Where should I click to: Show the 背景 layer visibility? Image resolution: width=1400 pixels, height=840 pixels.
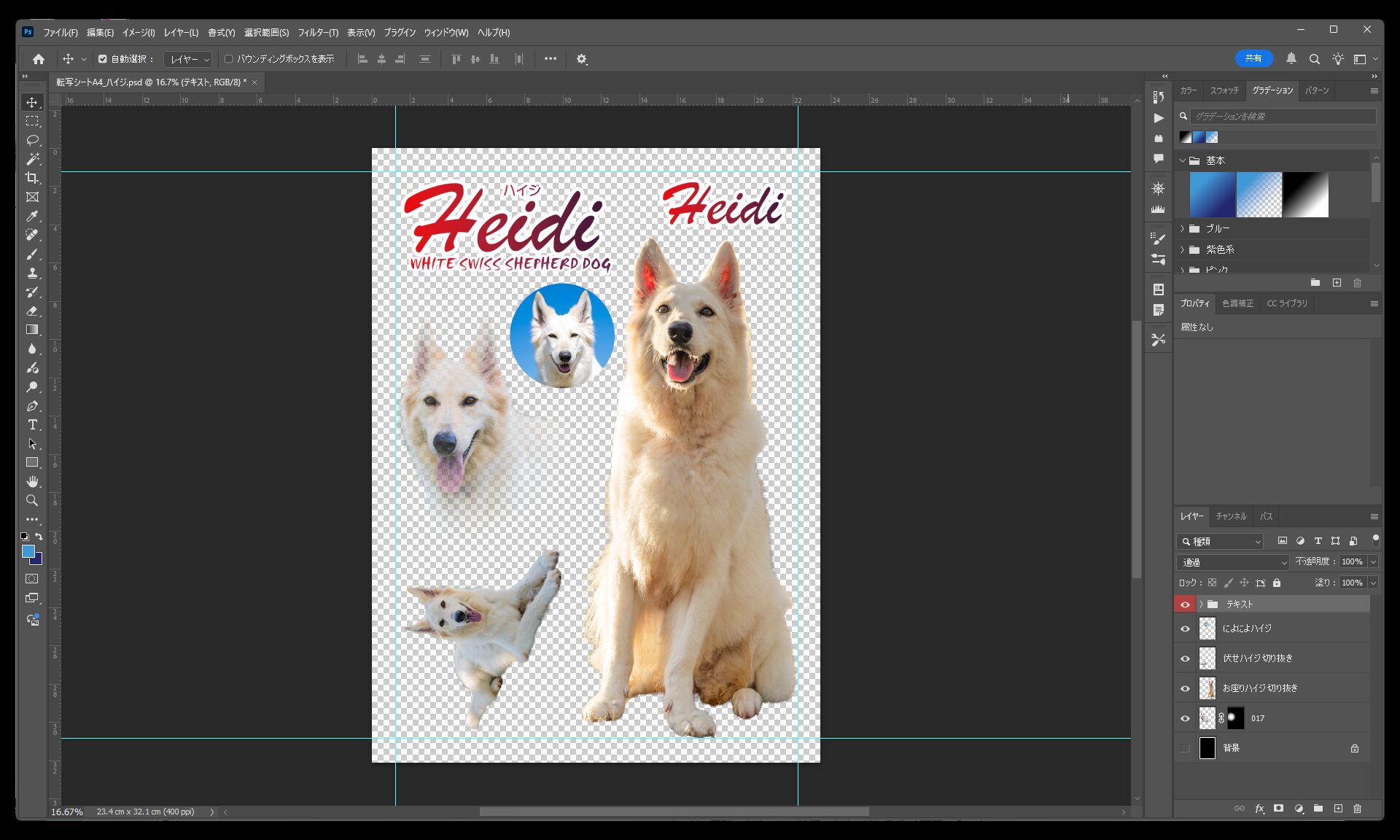tap(1185, 748)
